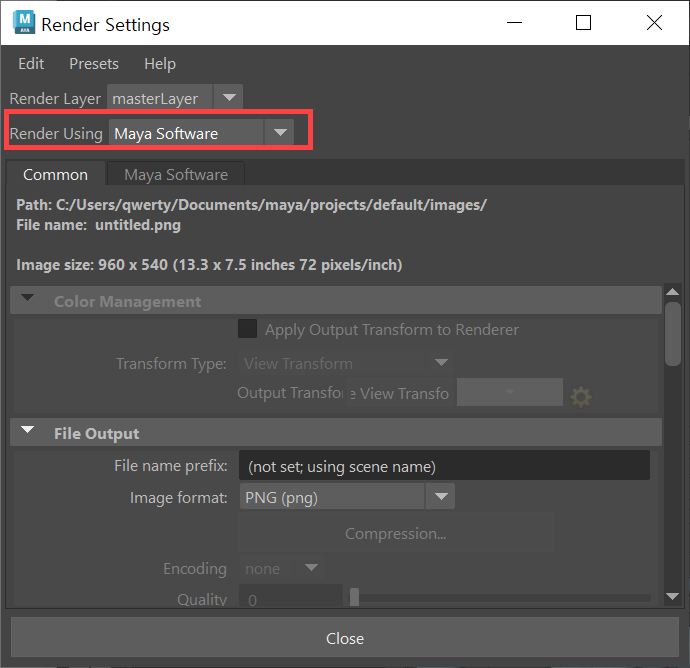Viewport: 690px width, 668px height.
Task: Open the Render Layer masterLayer dropdown
Action: (x=175, y=98)
